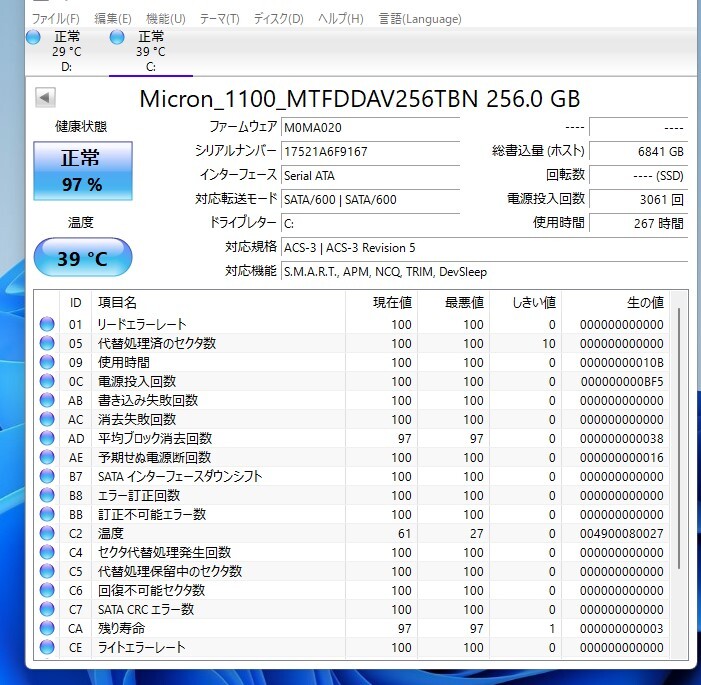
Task: Click status circle for AC 消去失敗回数
Action: 47,419
